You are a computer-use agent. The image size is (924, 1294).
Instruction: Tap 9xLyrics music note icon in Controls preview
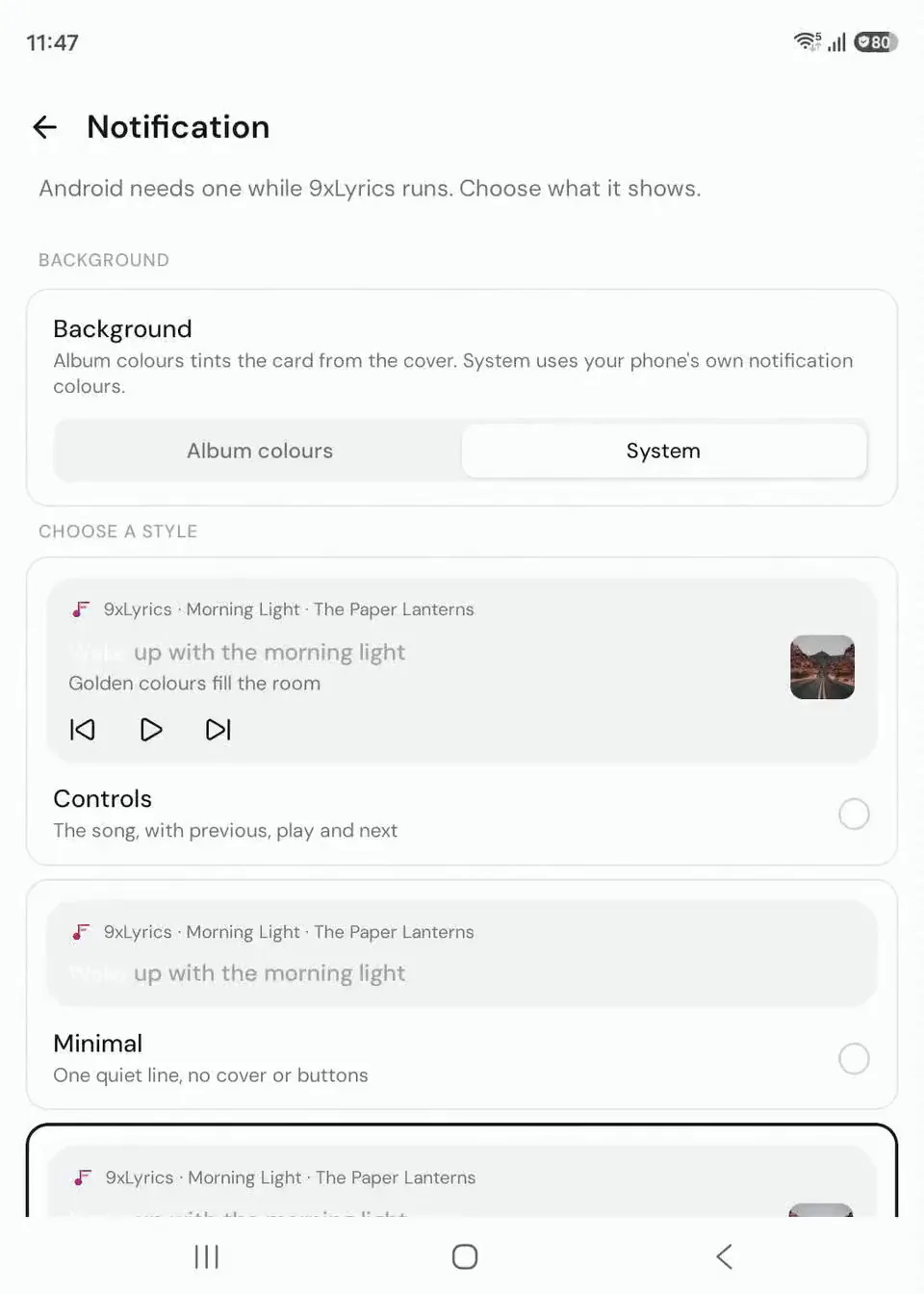(x=81, y=609)
